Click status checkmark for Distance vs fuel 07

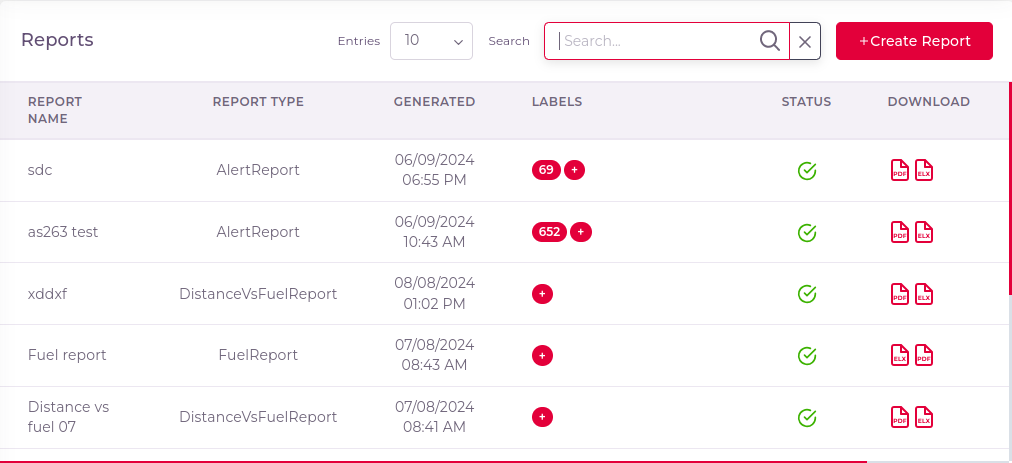tap(807, 417)
